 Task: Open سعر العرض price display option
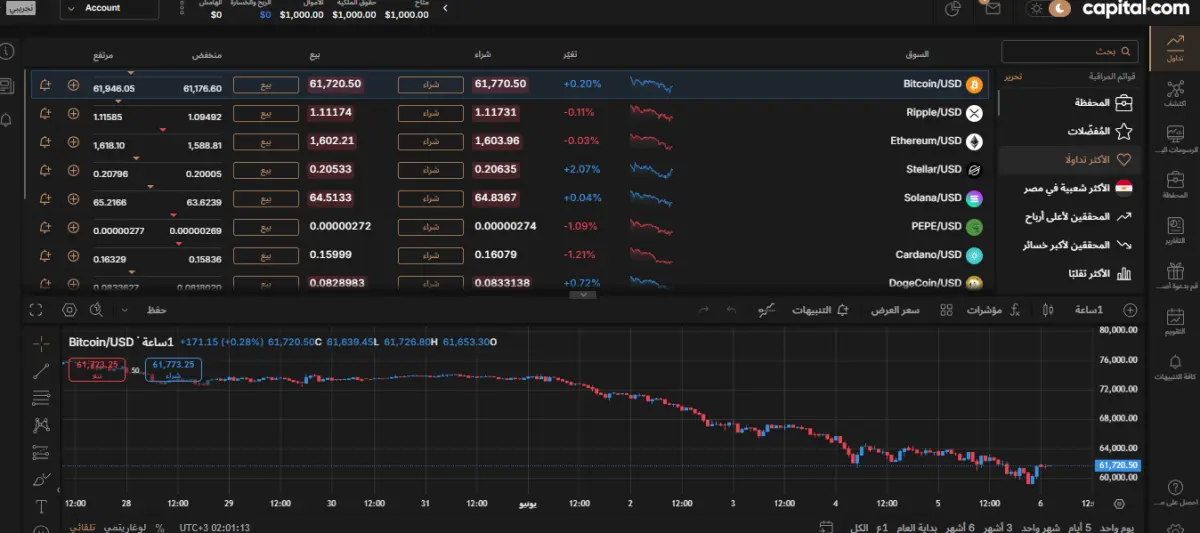[894, 310]
